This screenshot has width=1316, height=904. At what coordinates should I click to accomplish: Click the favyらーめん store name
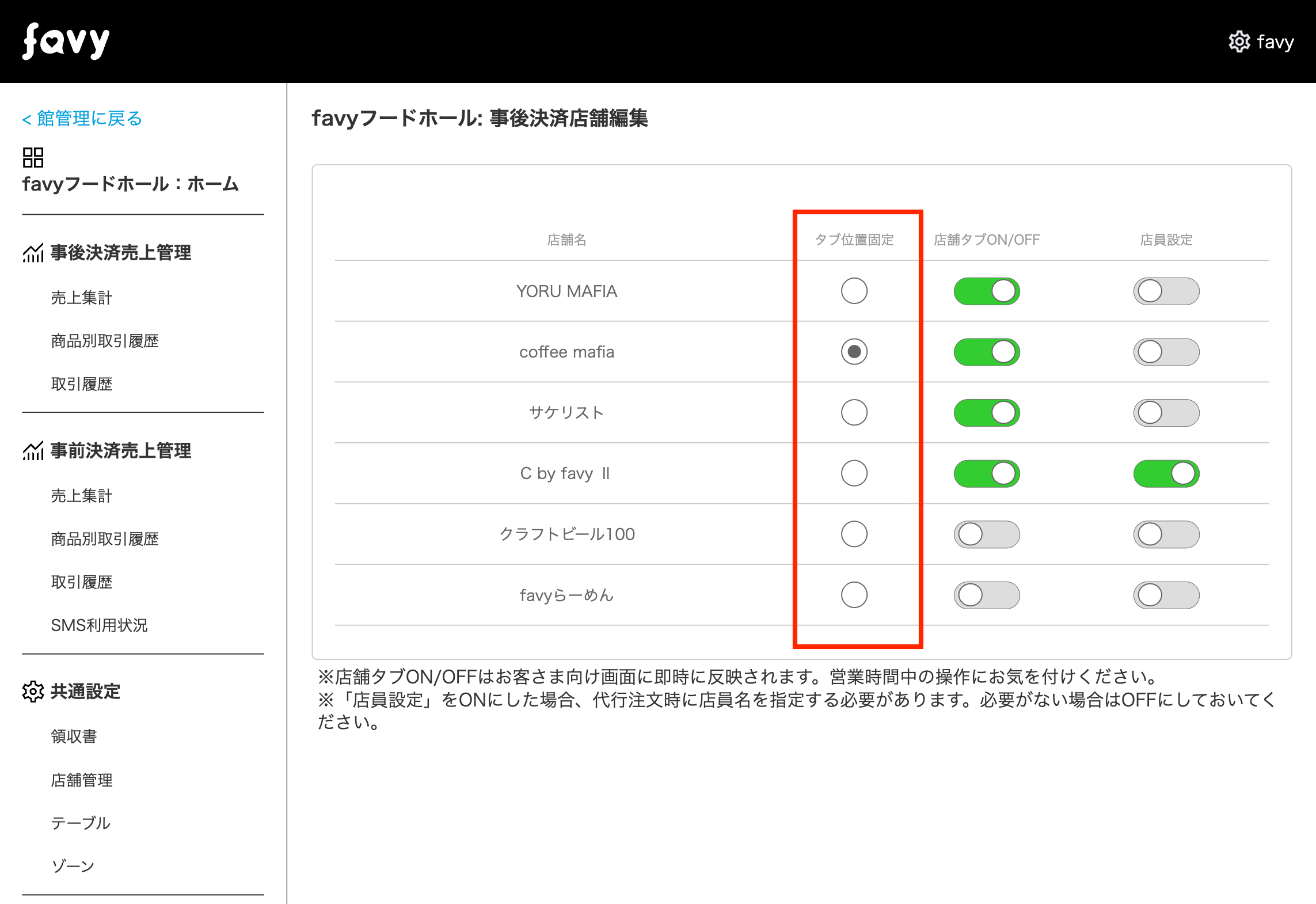click(566, 595)
